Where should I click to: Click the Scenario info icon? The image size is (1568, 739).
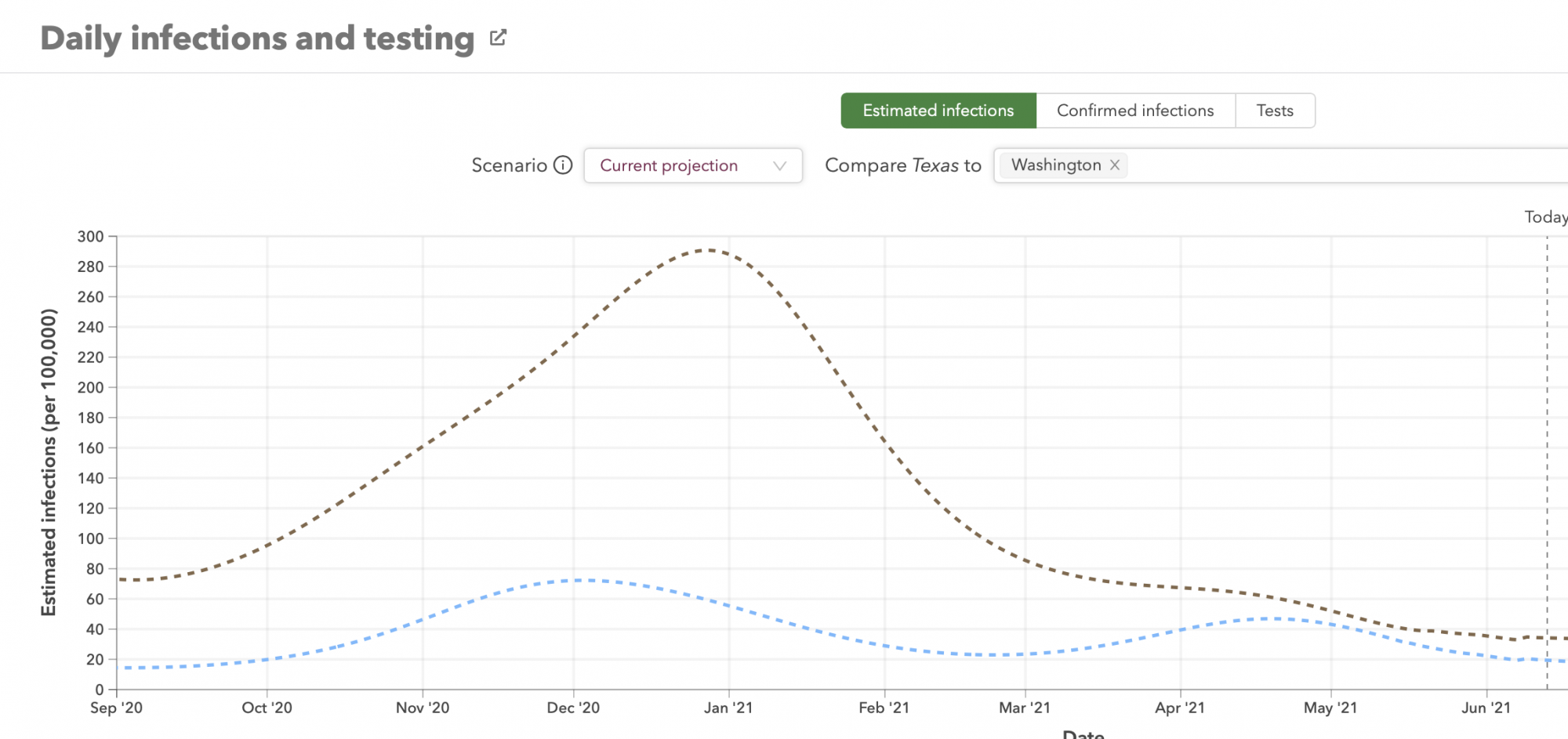click(563, 165)
